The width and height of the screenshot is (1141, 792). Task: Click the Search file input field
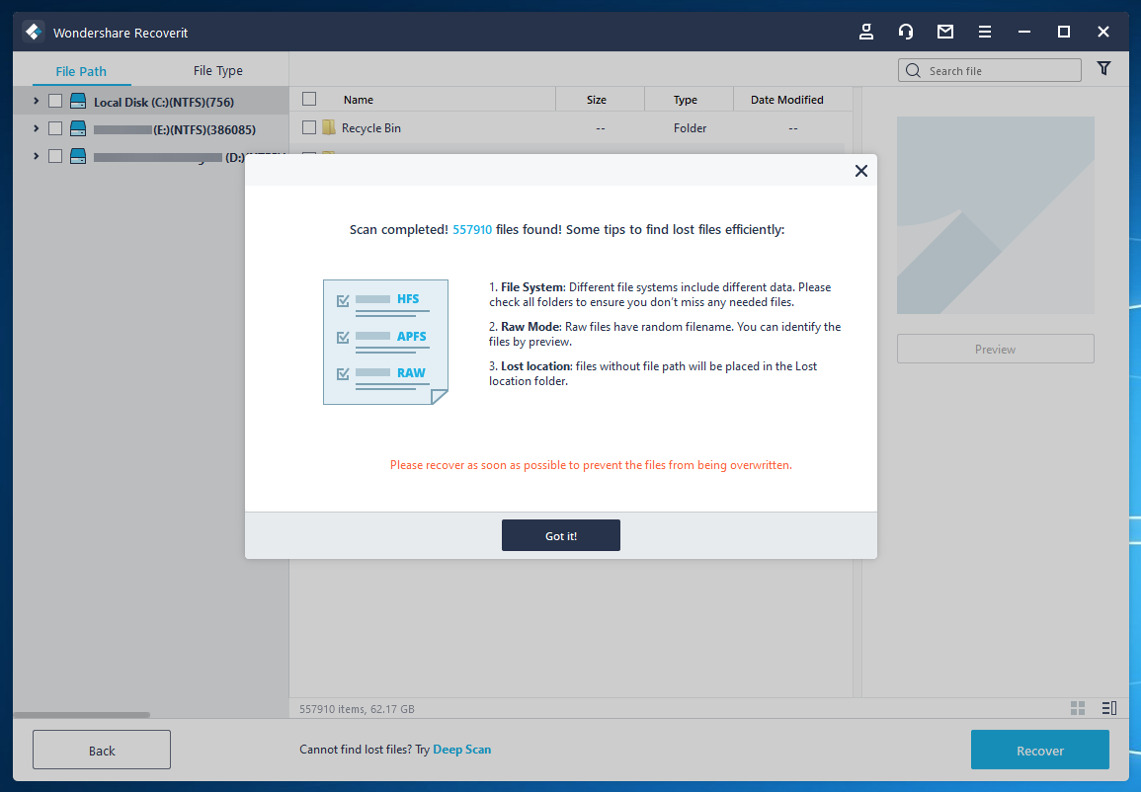point(1000,71)
